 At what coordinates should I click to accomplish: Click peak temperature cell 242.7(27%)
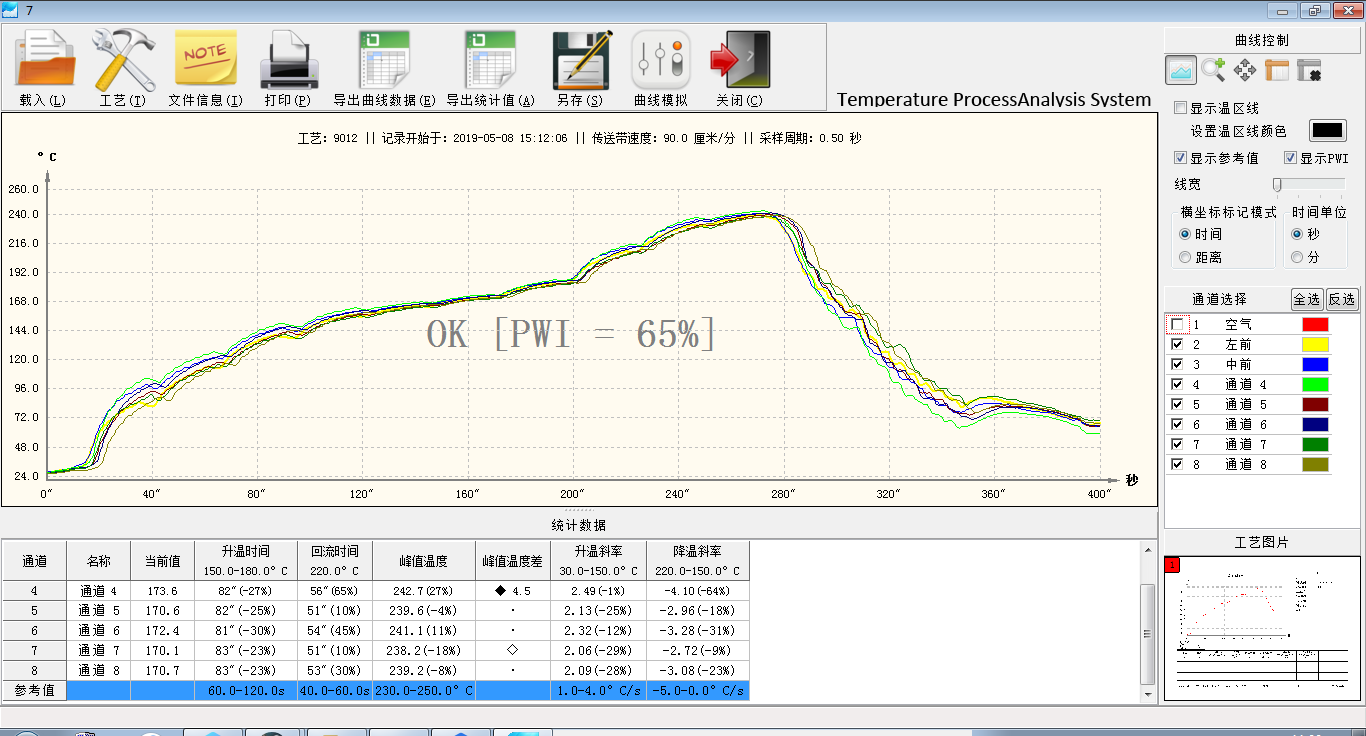tap(424, 590)
